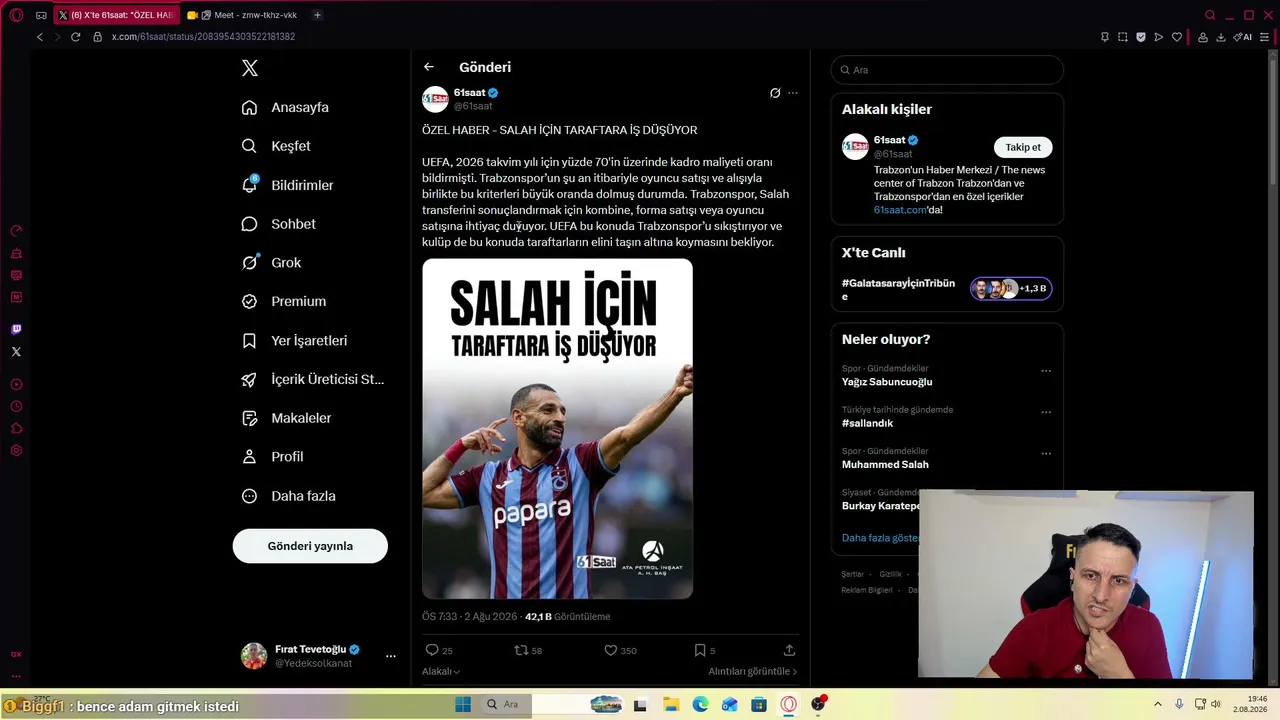Click the share icon under the post
The image size is (1280, 720).
point(789,650)
